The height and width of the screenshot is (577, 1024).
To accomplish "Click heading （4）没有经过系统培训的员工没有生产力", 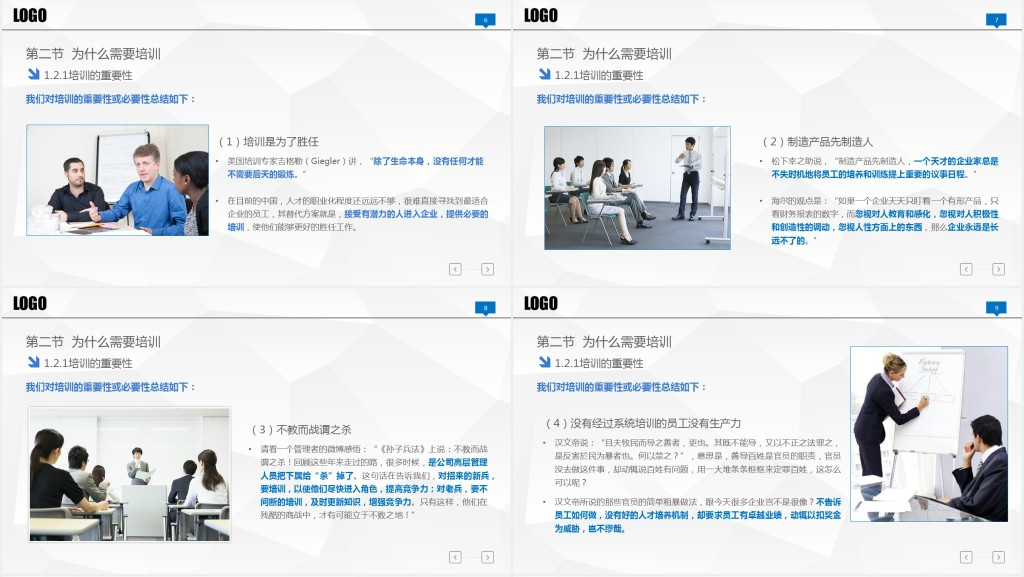I will coord(643,423).
